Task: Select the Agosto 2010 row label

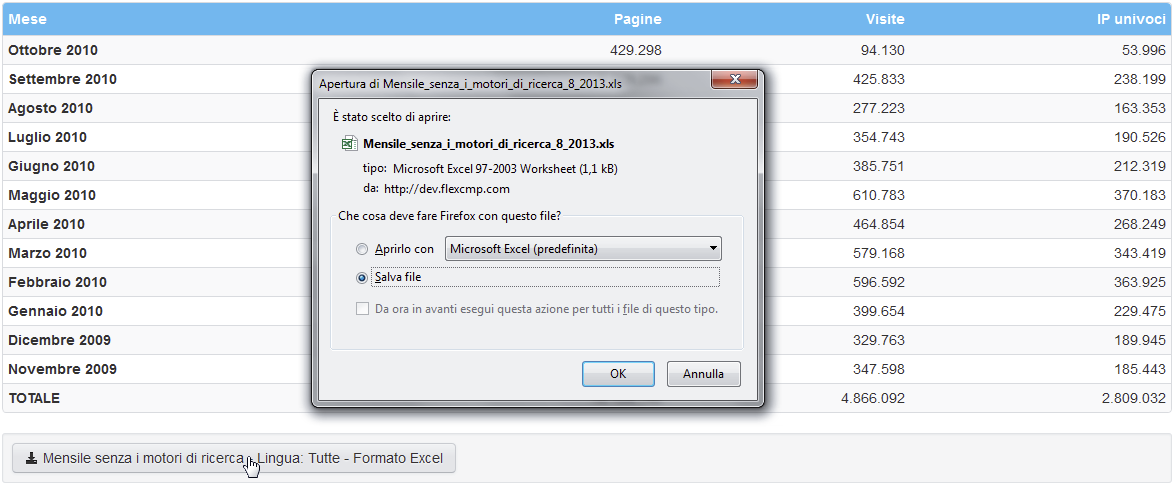Action: tap(50, 108)
